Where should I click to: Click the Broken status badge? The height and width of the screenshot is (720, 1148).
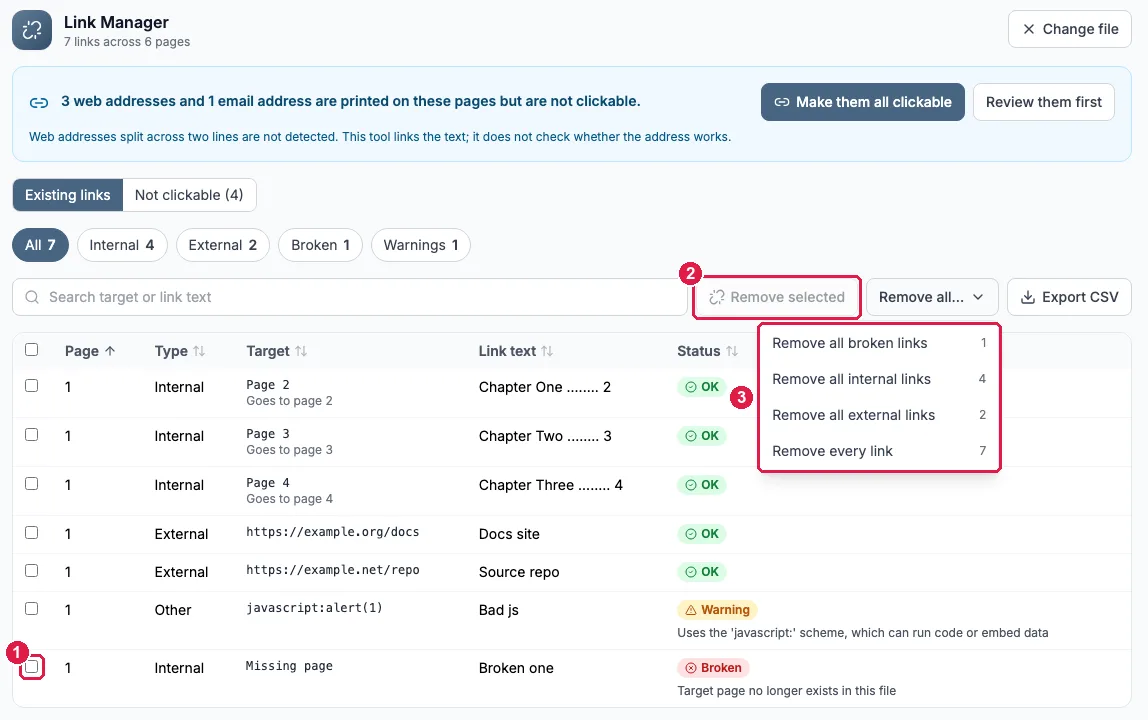[713, 668]
